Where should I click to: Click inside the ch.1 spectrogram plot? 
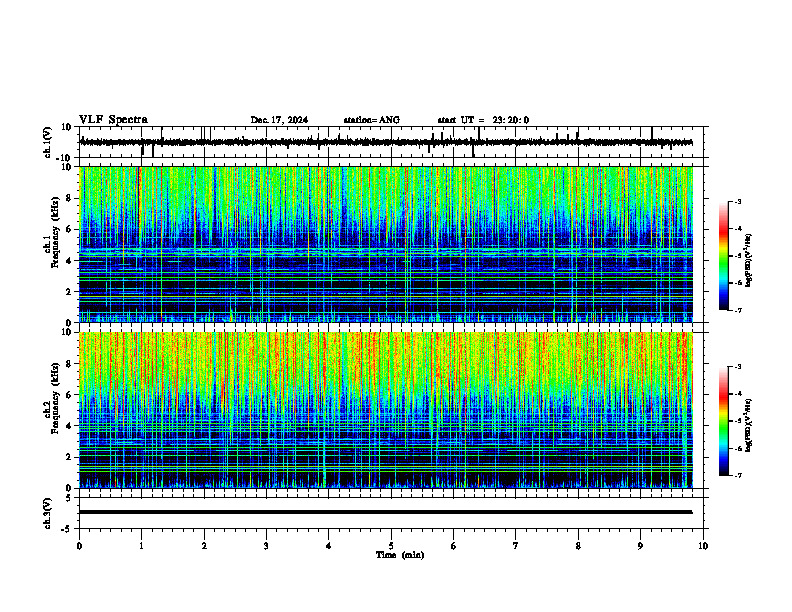pyautogui.click(x=386, y=244)
